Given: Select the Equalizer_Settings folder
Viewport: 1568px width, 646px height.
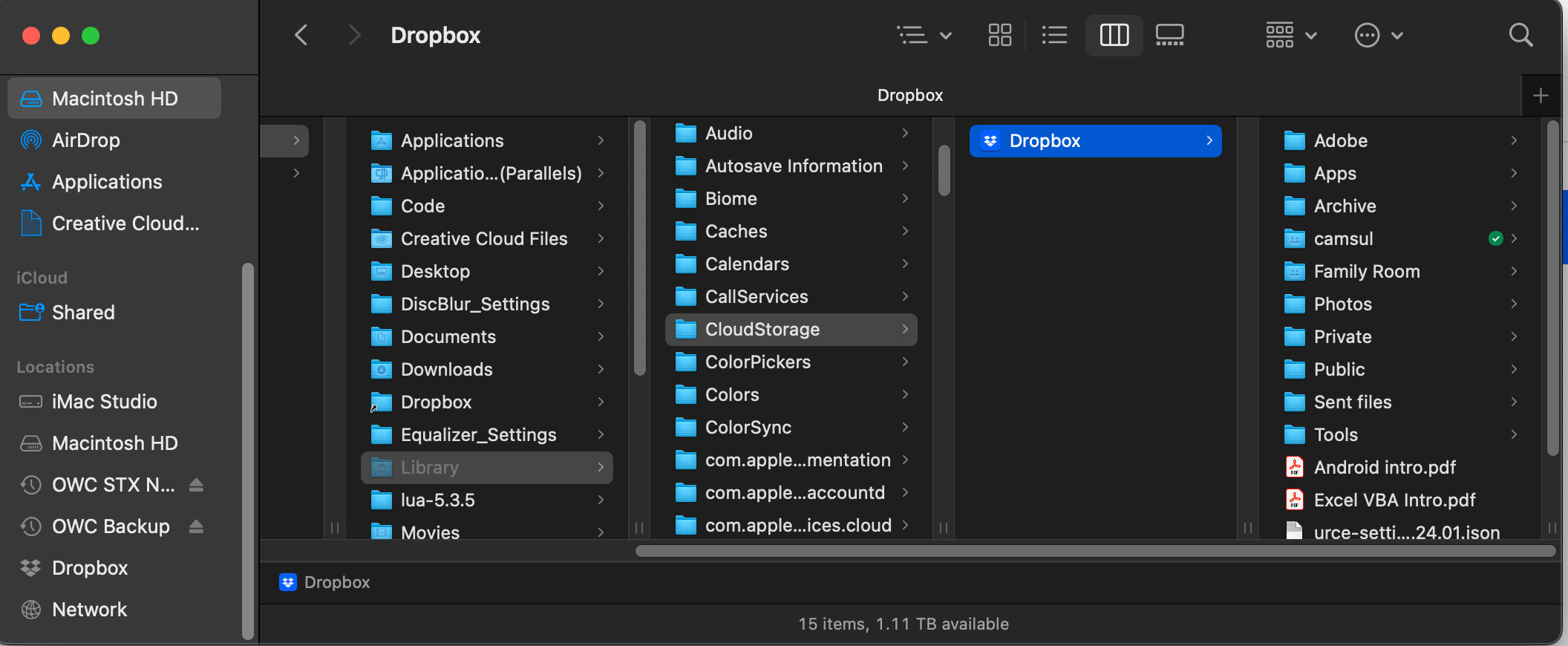Looking at the screenshot, I should pos(487,434).
